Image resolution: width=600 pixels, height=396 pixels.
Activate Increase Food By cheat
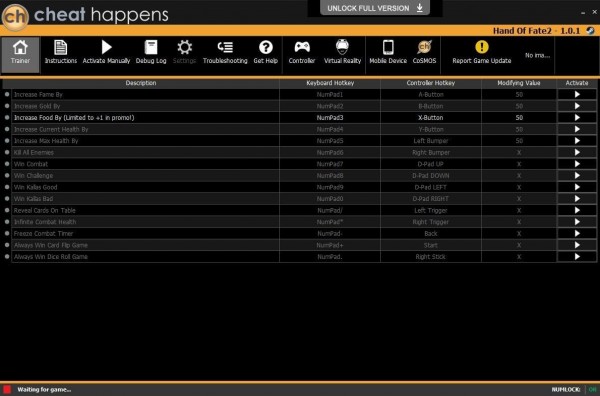pos(577,117)
